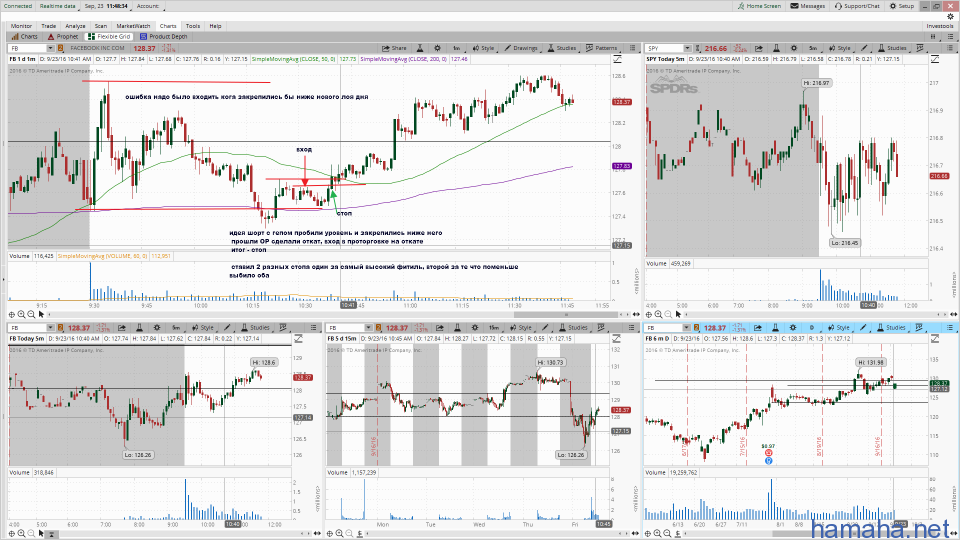Open Studies on FB 5 d 15m chart
The width and height of the screenshot is (960, 540).
pyautogui.click(x=573, y=328)
